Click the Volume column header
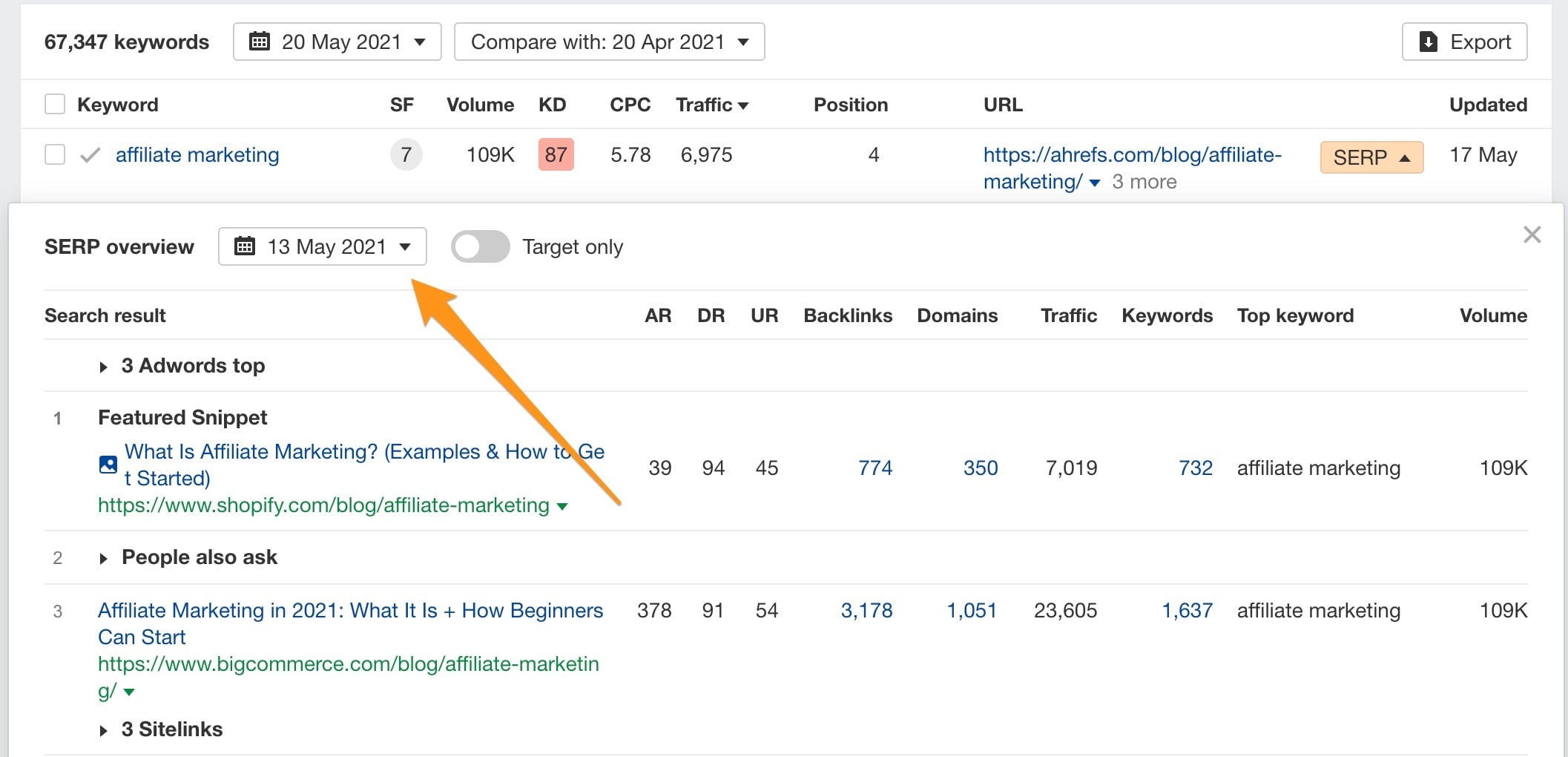The width and height of the screenshot is (1568, 757). (x=480, y=105)
